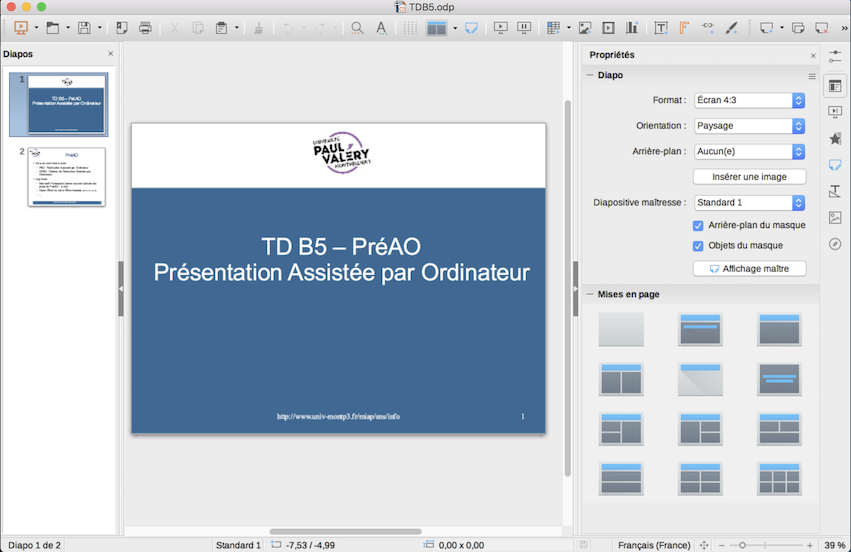Viewport: 851px width, 552px height.
Task: Click the 39 % zoom level
Action: tap(834, 545)
